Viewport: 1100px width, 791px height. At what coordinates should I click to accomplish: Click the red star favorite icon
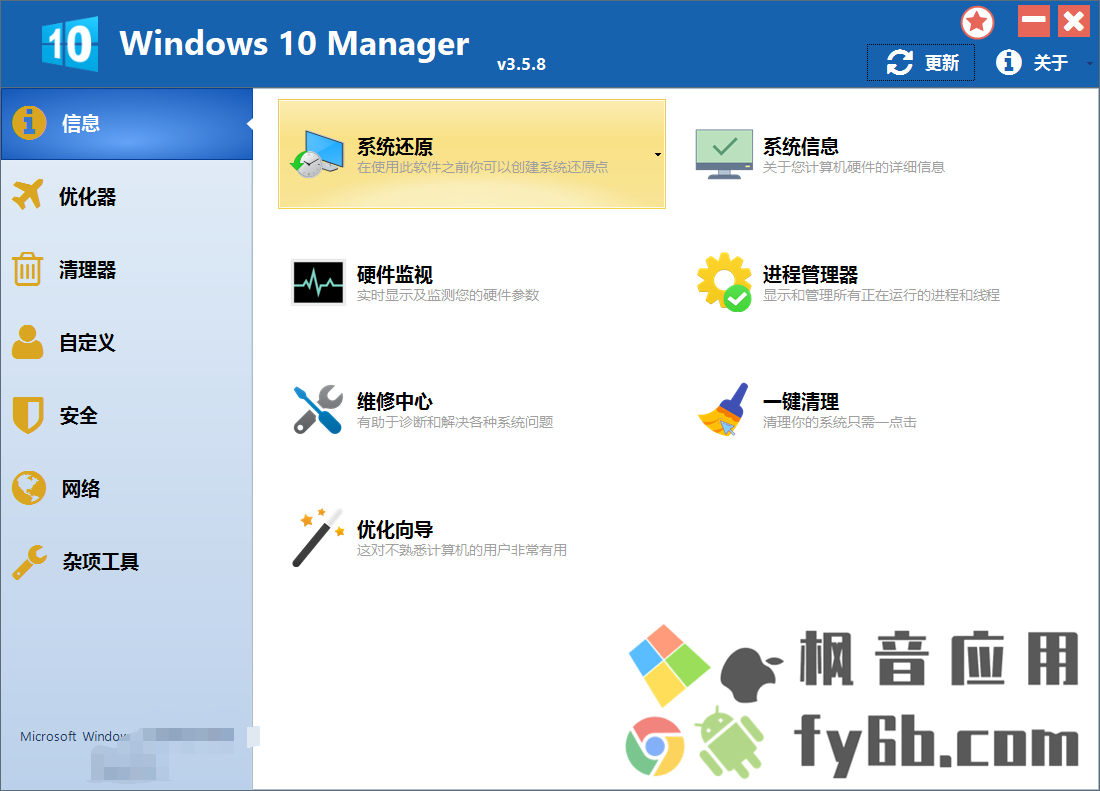click(x=977, y=22)
